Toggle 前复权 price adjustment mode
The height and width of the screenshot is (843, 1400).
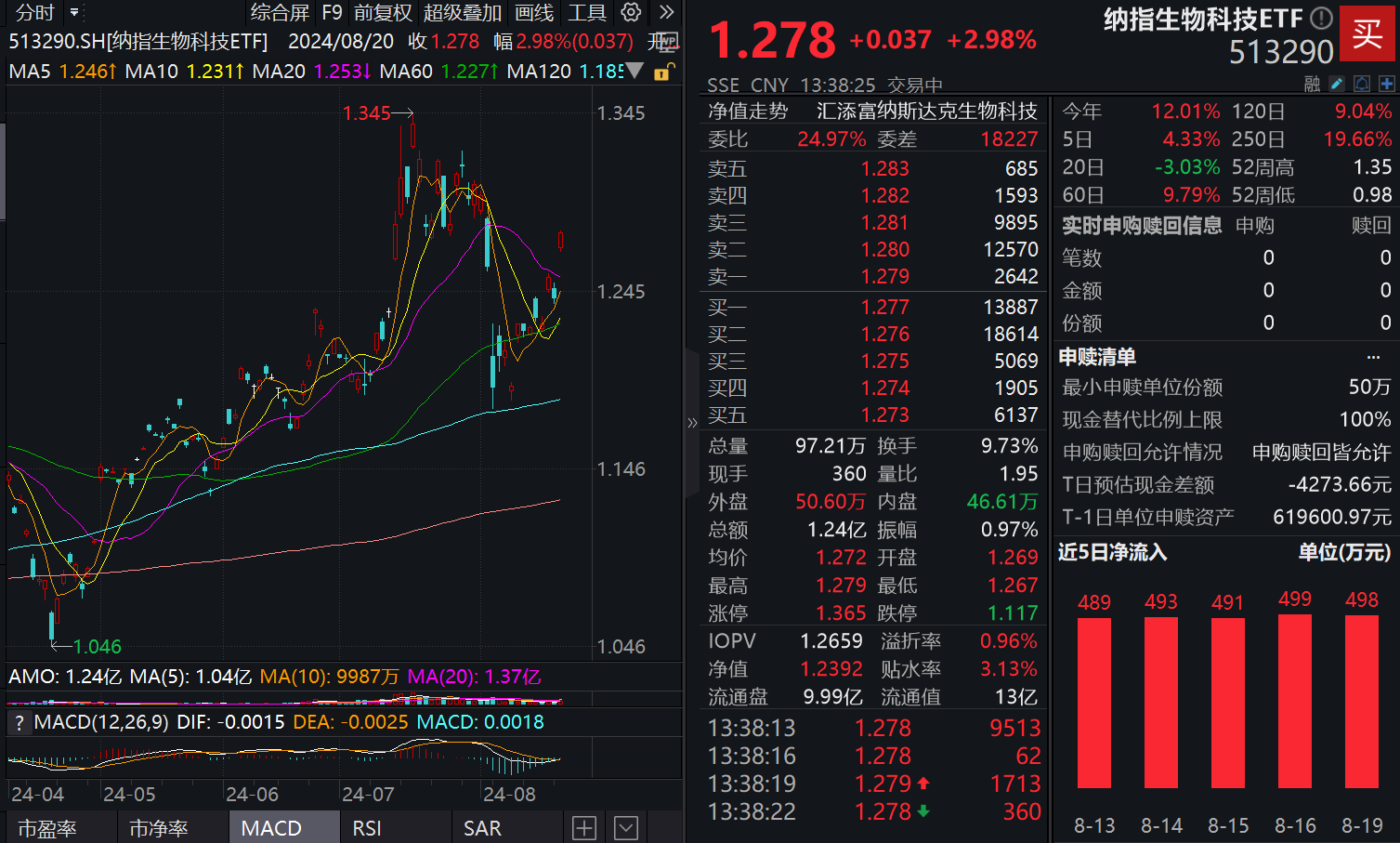pyautogui.click(x=383, y=12)
